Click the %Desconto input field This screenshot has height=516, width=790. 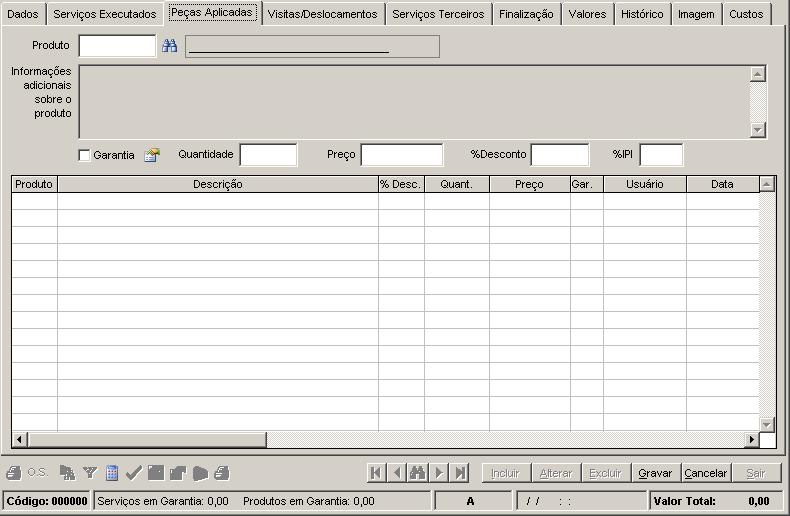(560, 155)
